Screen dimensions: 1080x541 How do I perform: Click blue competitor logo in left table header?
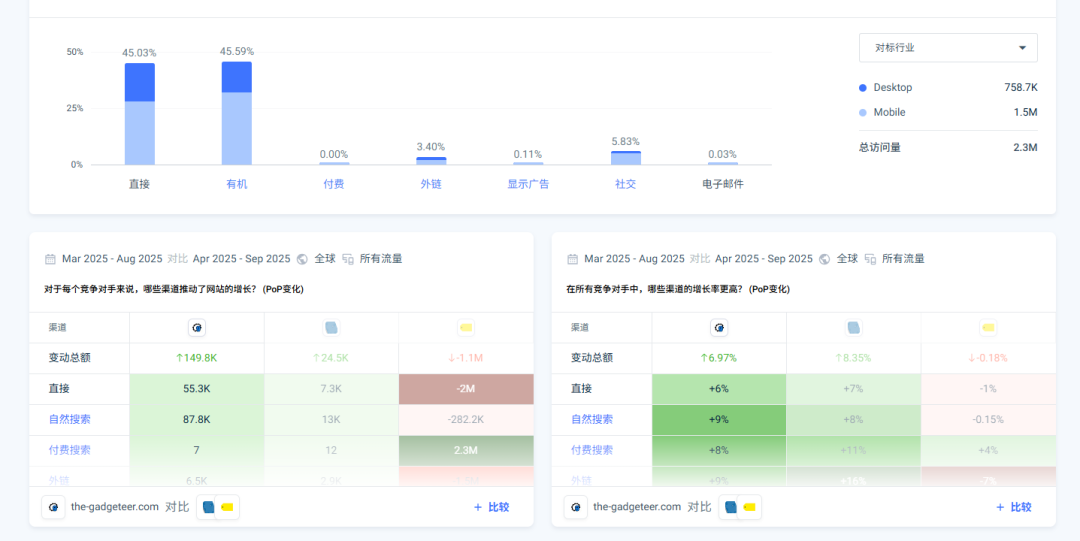pyautogui.click(x=332, y=328)
